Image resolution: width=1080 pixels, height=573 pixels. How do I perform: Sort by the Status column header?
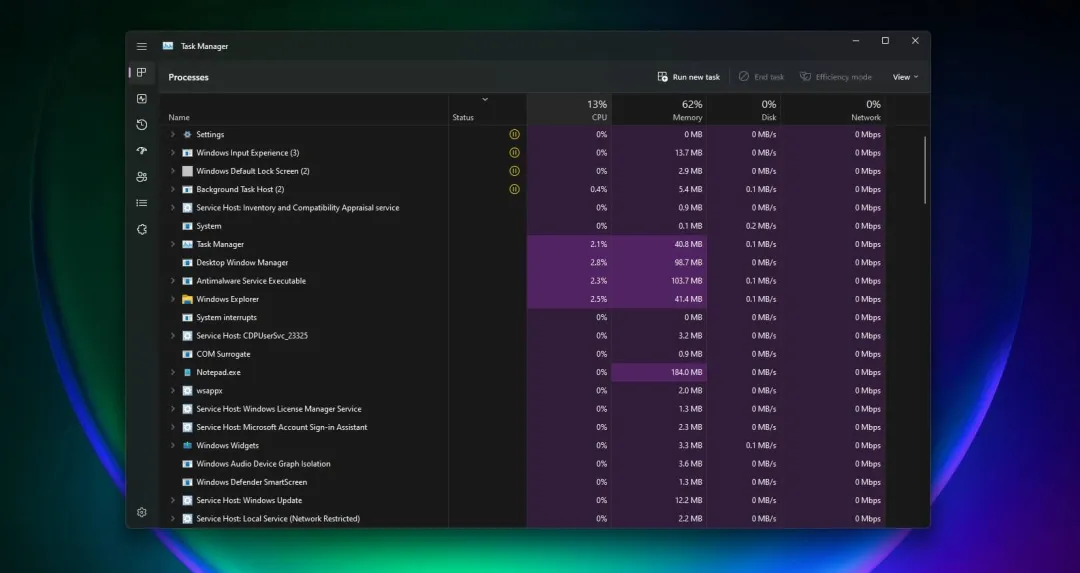[x=463, y=118]
